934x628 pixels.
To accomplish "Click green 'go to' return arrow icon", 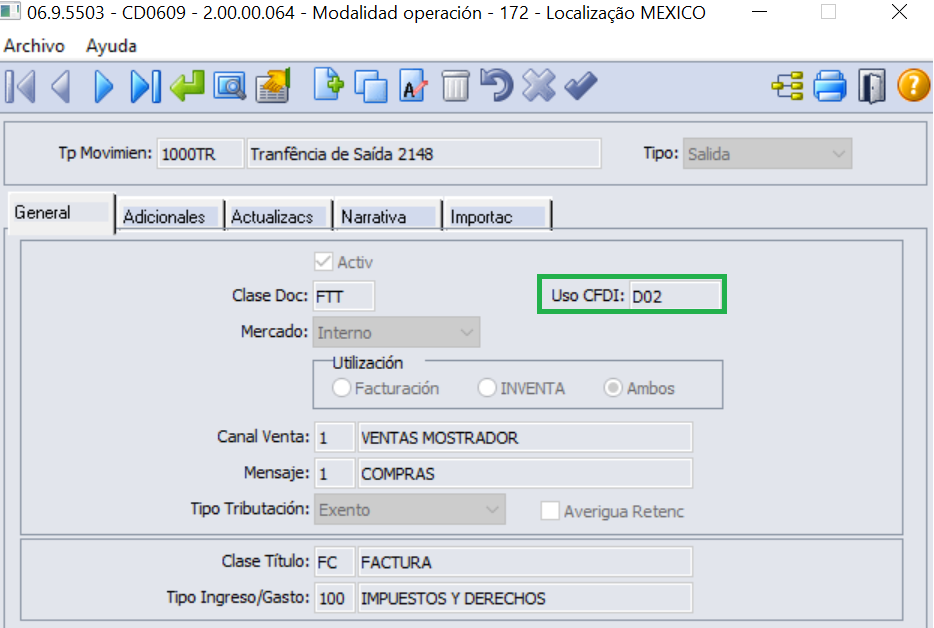I will point(188,86).
